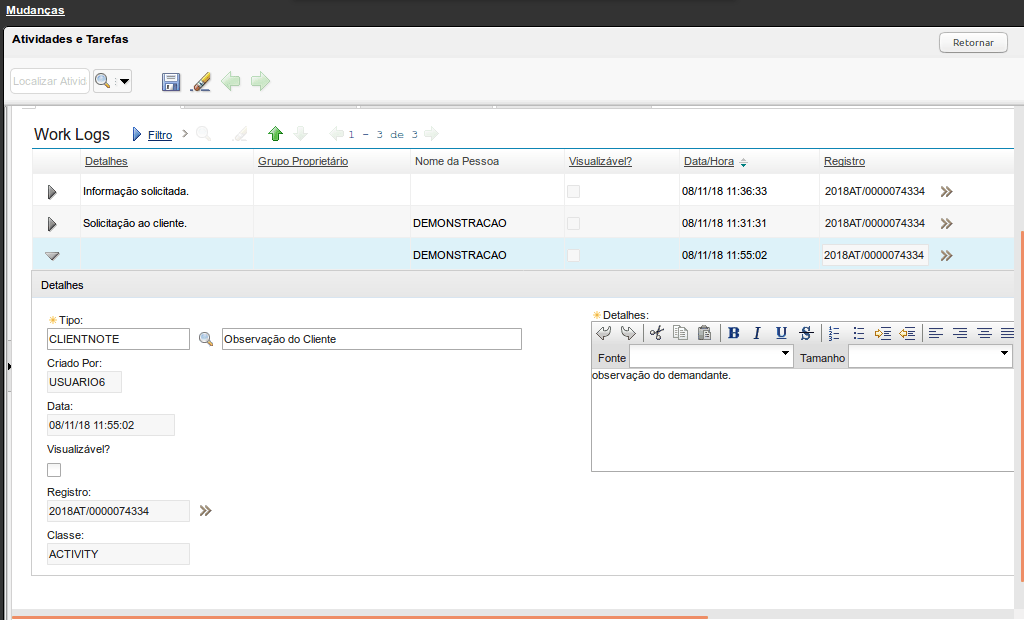Click the green up arrow previous row

coord(276,134)
